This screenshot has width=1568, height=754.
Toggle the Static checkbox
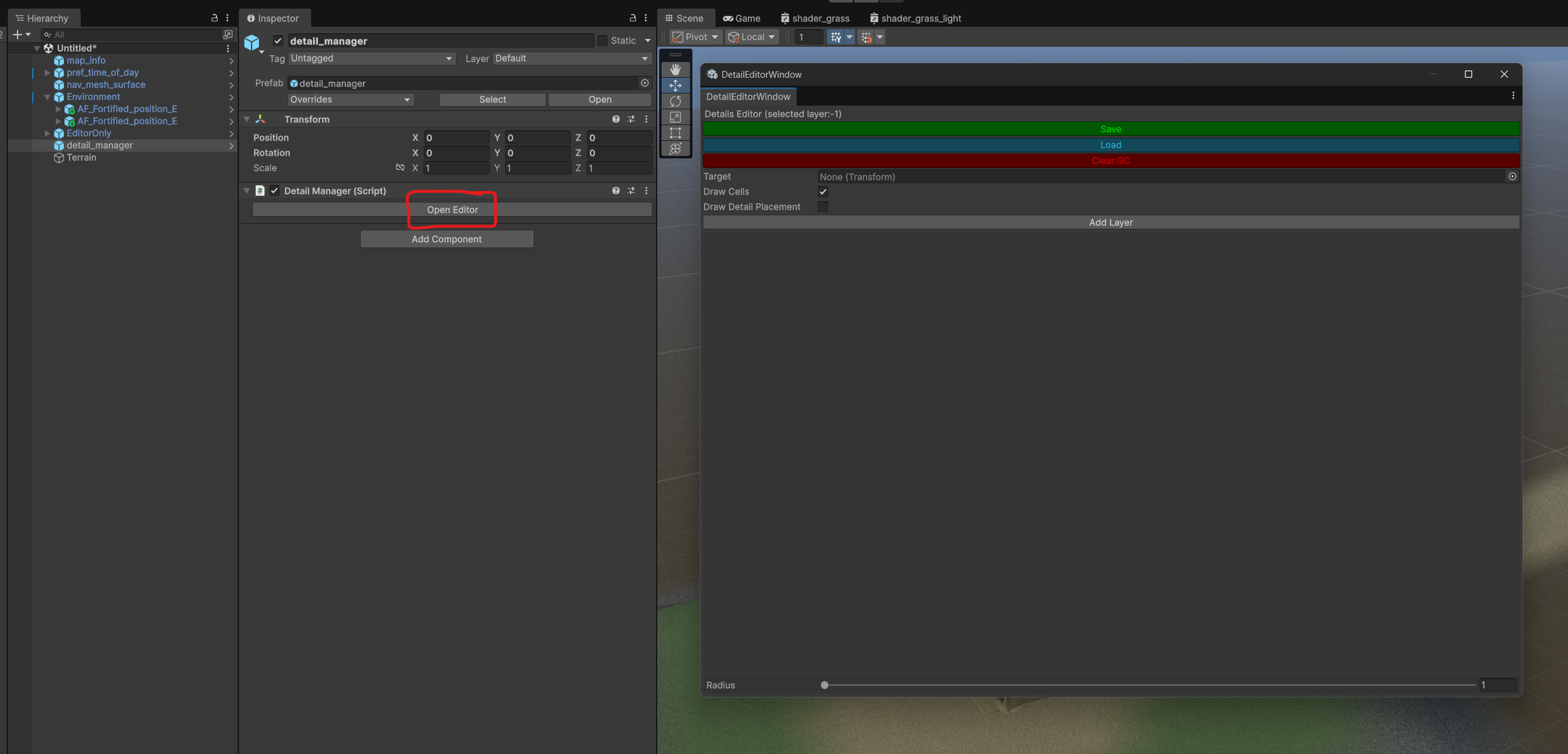point(602,41)
